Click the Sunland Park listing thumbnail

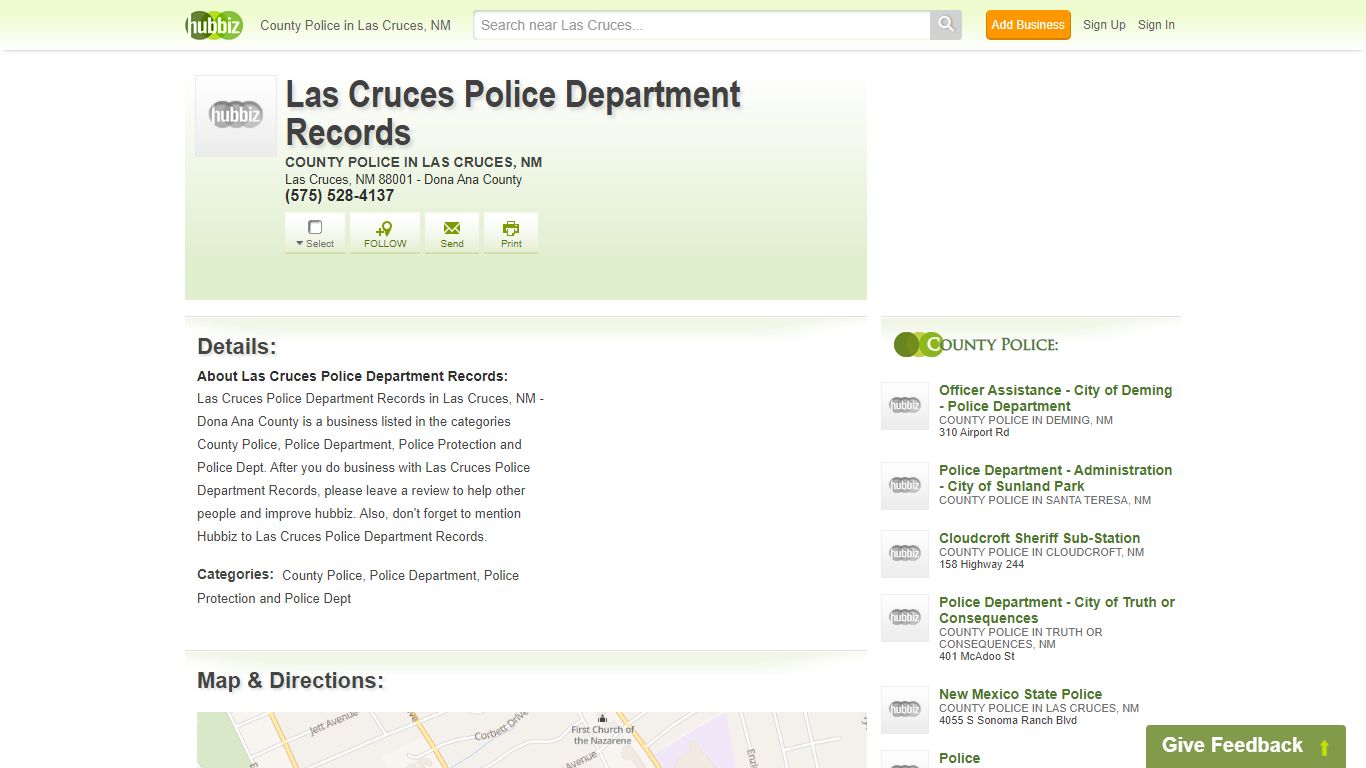pyautogui.click(x=905, y=486)
